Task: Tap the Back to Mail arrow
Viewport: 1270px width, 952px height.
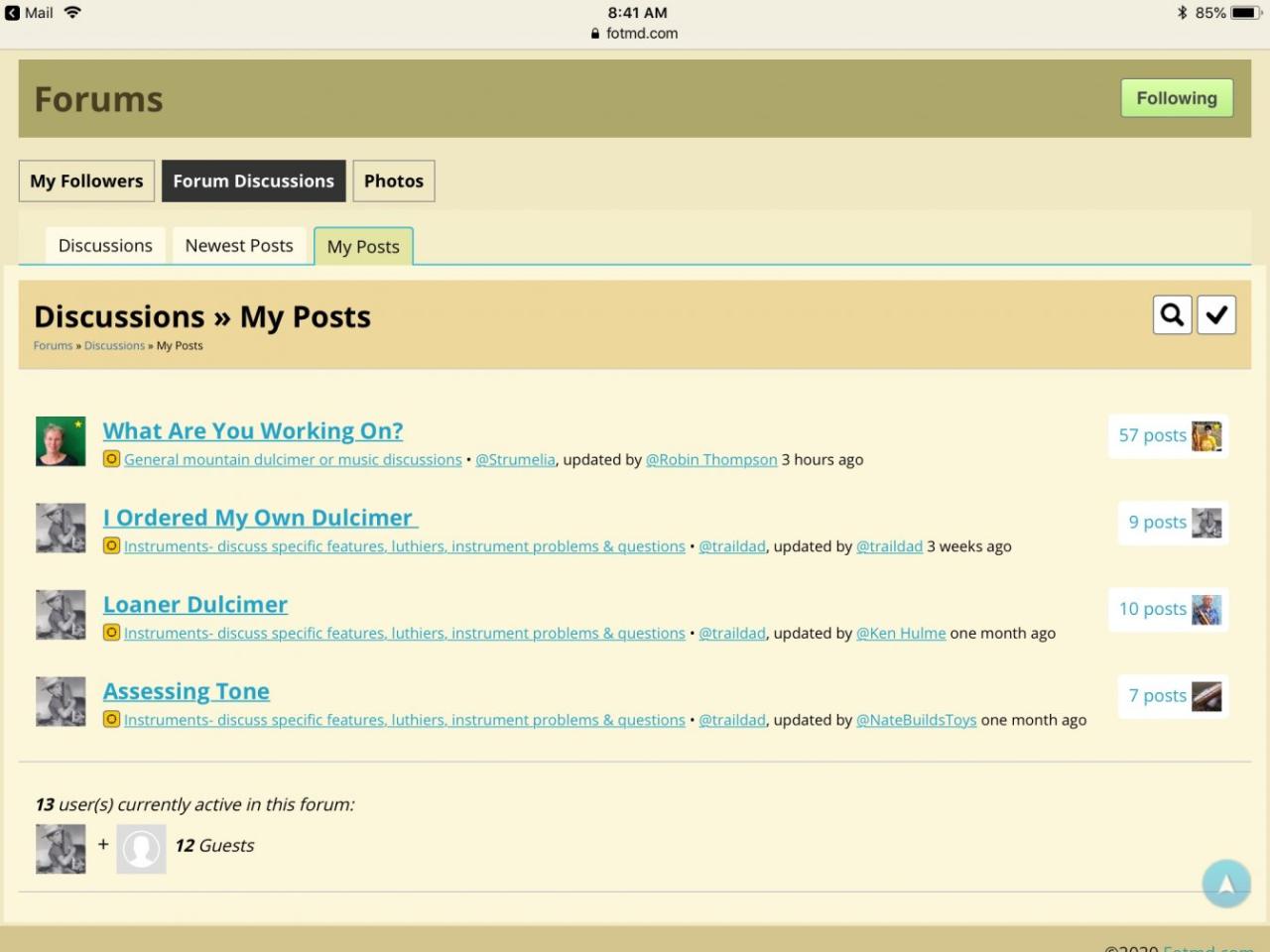Action: click(x=12, y=13)
